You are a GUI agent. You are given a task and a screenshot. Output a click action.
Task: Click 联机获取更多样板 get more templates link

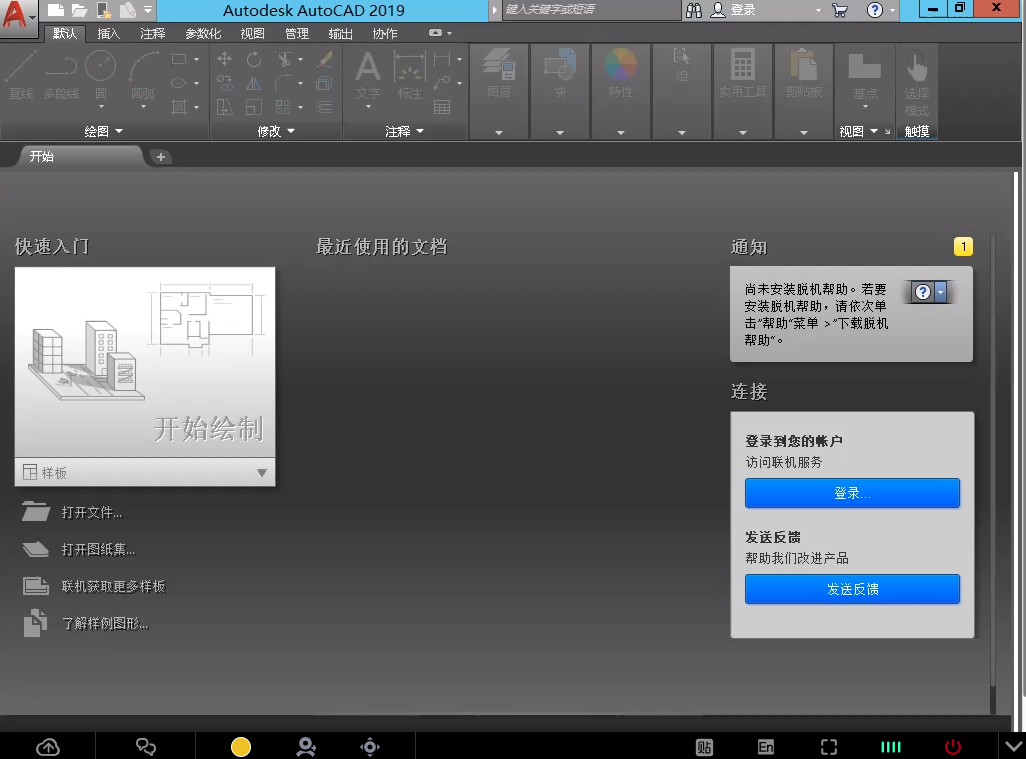(x=113, y=586)
